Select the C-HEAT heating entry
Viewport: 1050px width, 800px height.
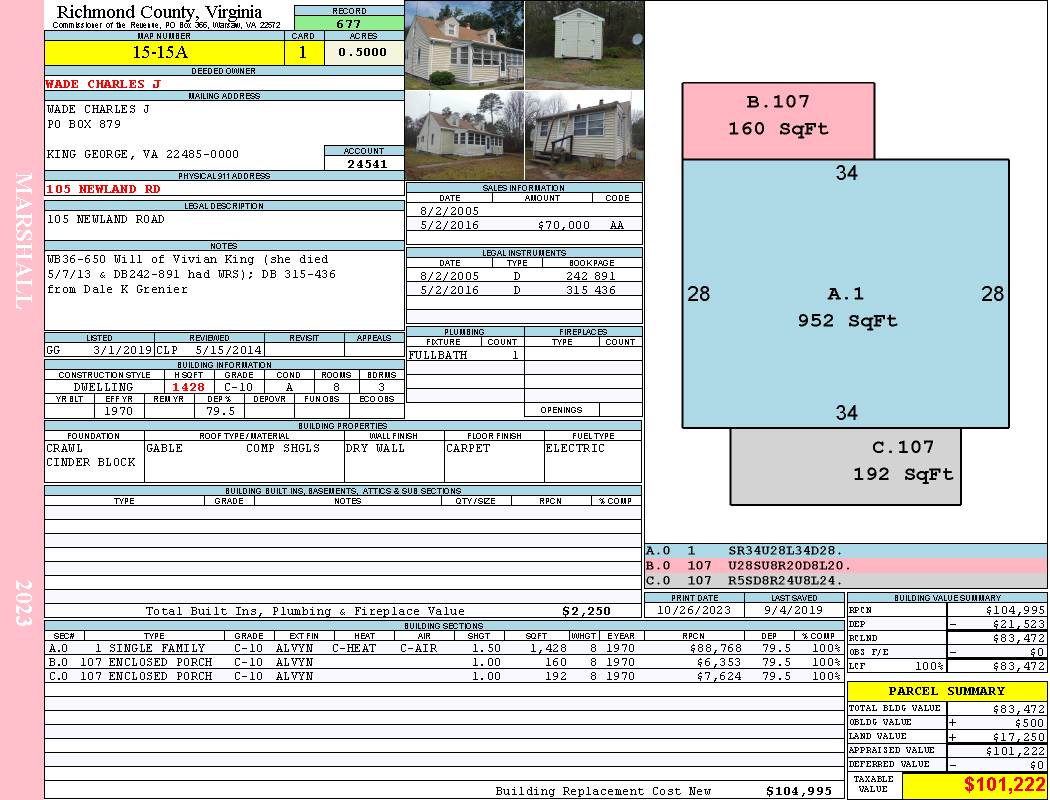click(x=354, y=648)
